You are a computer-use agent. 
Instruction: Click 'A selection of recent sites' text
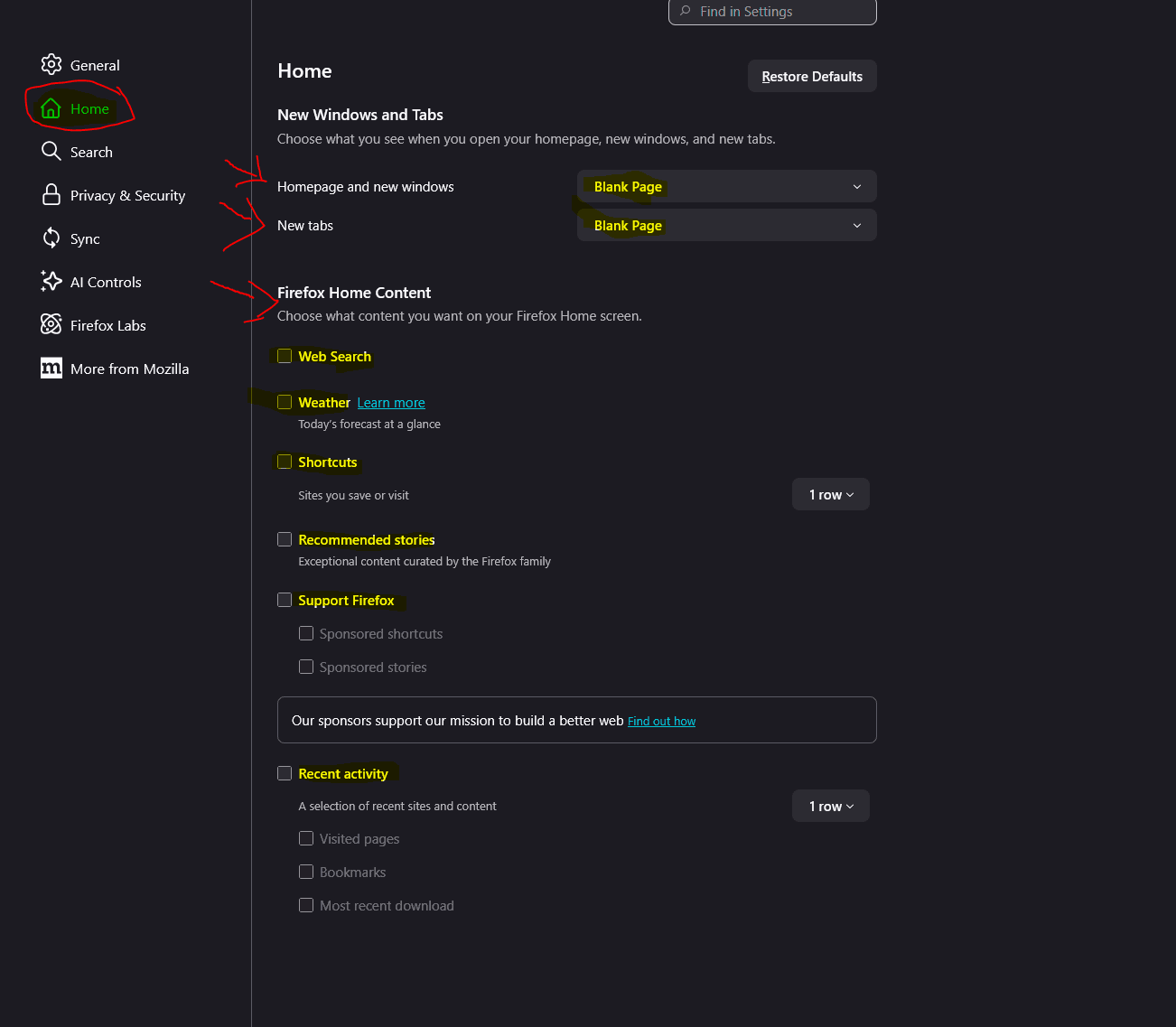[397, 806]
